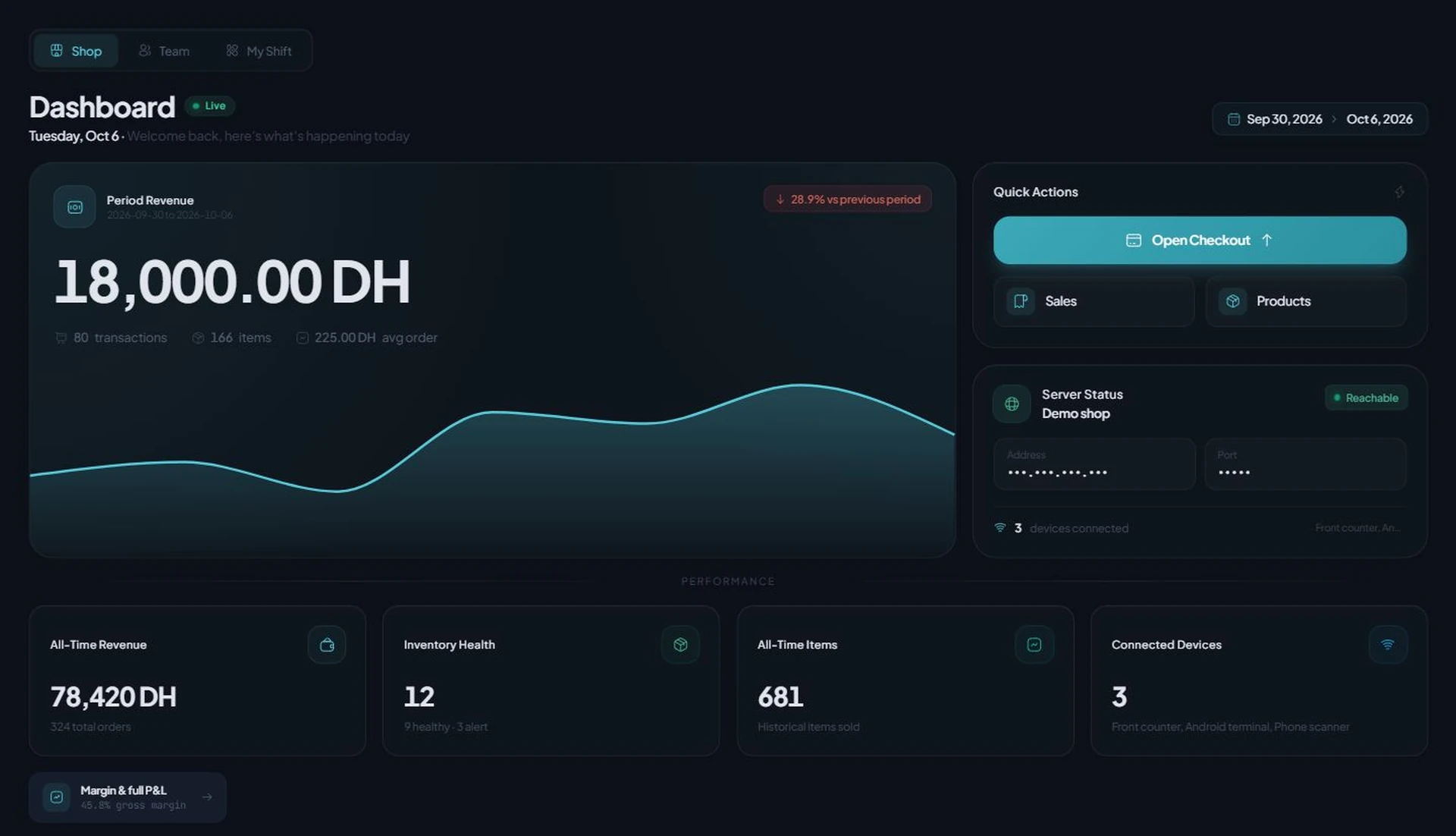Click the chart icon on Margin & full P&L
1456x836 pixels.
[x=56, y=797]
